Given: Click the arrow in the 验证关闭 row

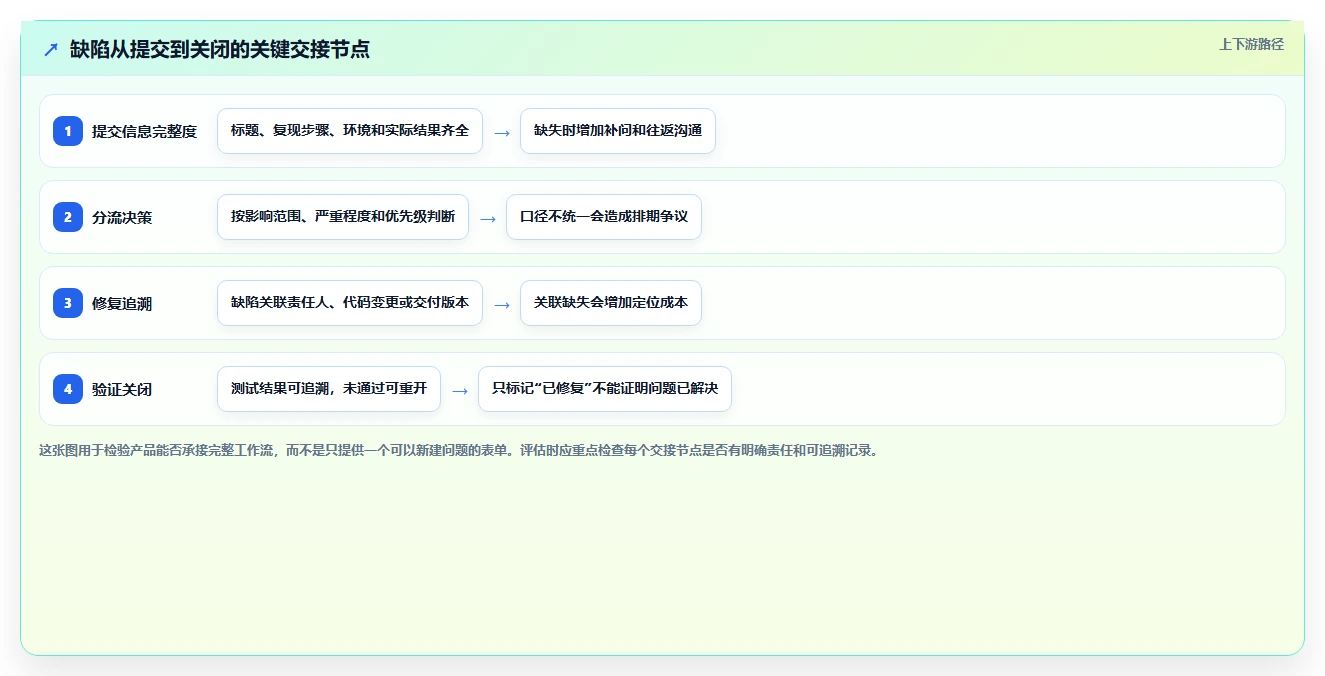Looking at the screenshot, I should tap(460, 390).
